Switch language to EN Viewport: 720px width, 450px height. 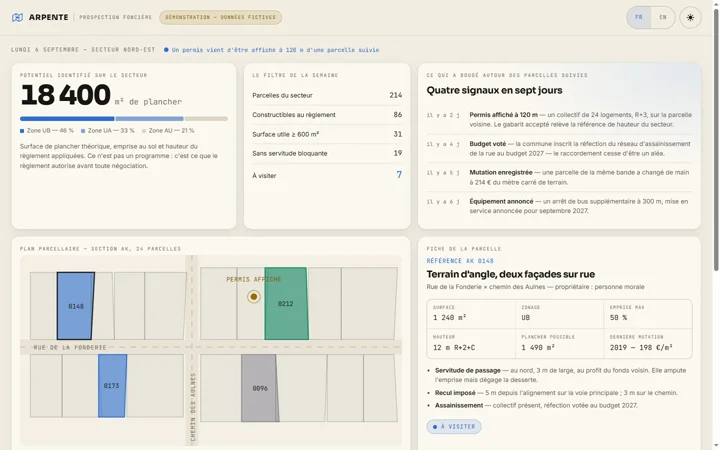coord(663,17)
